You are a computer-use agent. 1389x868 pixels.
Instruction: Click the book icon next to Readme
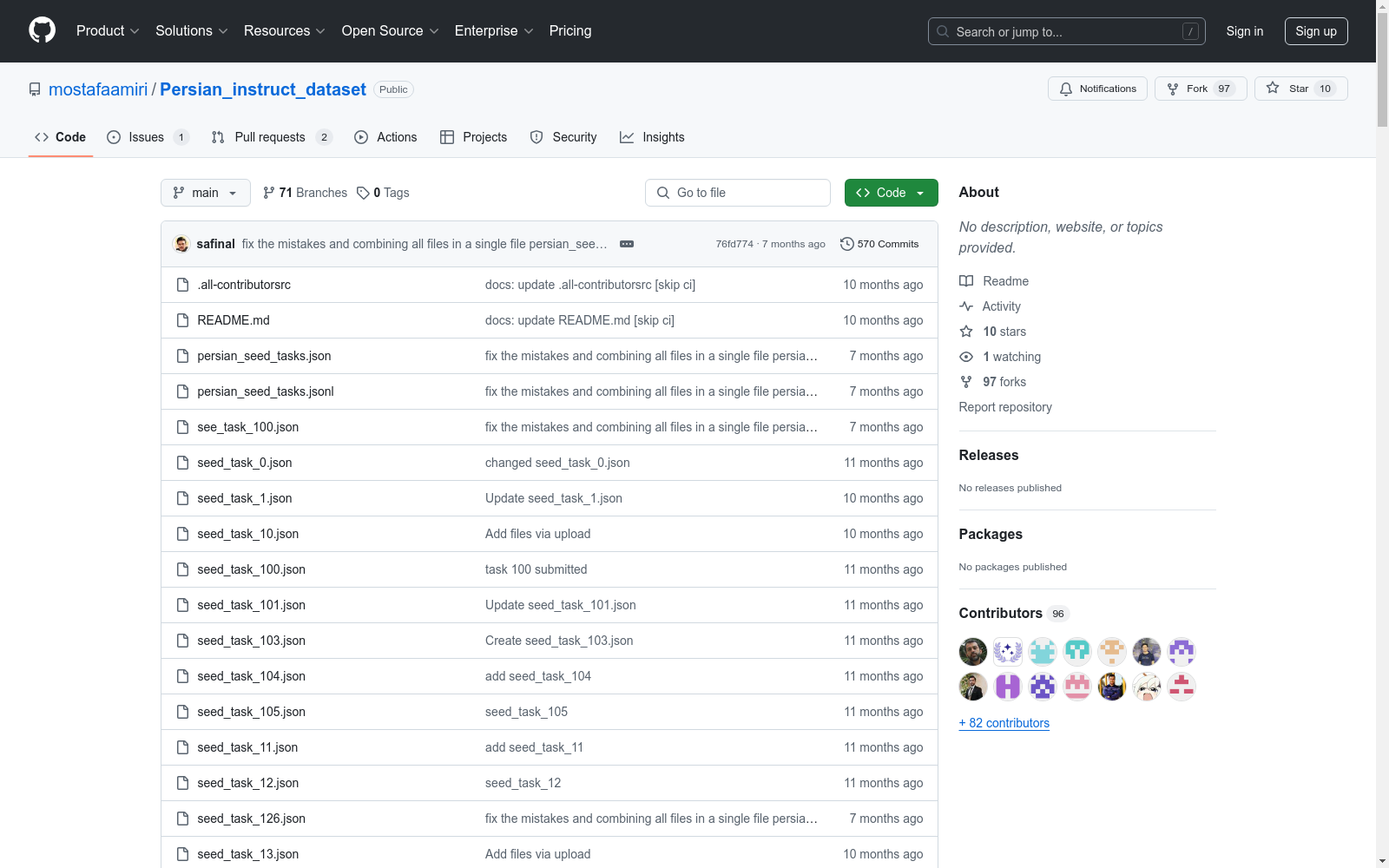966,281
